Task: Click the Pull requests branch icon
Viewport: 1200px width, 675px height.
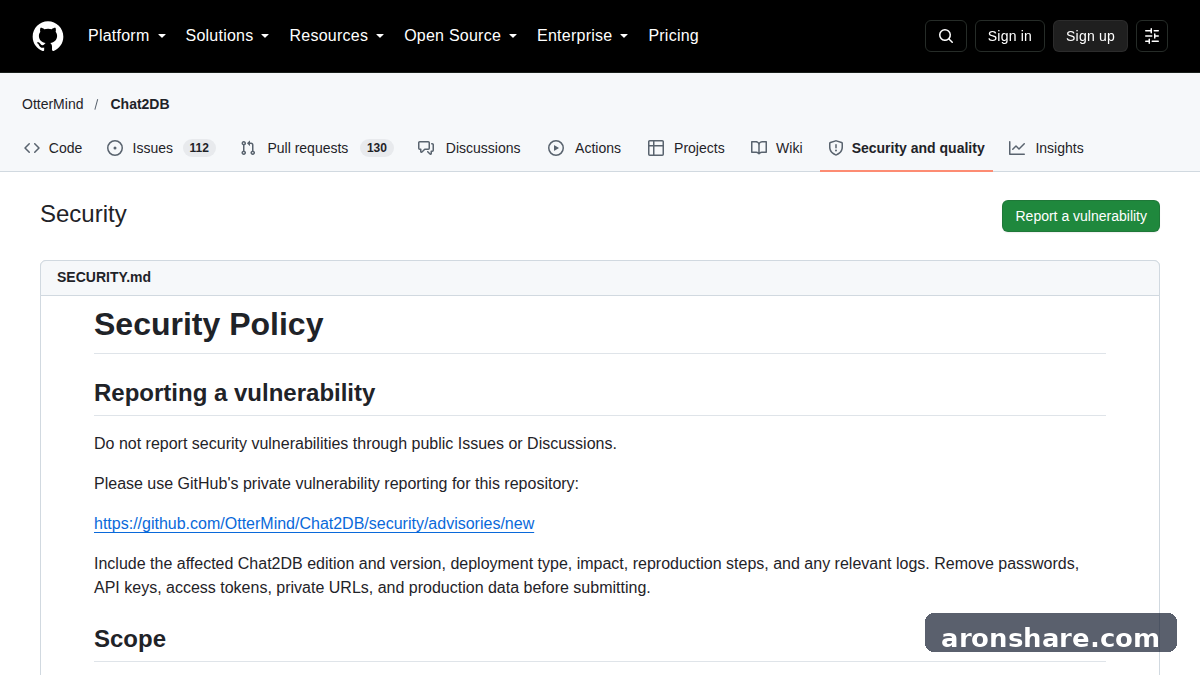Action: (x=248, y=148)
